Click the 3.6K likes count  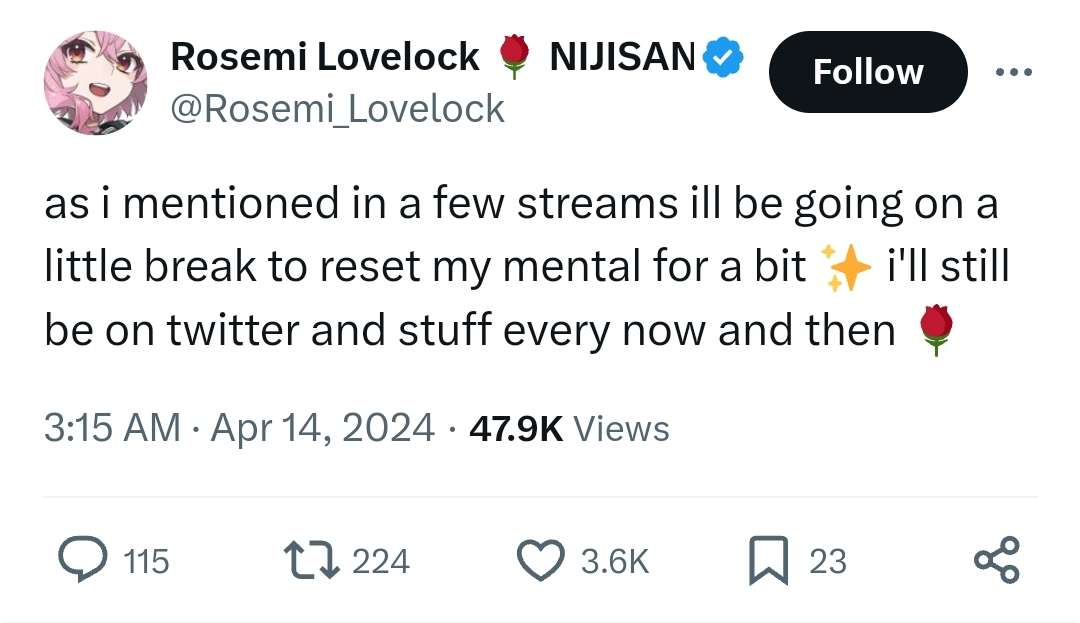coord(614,561)
